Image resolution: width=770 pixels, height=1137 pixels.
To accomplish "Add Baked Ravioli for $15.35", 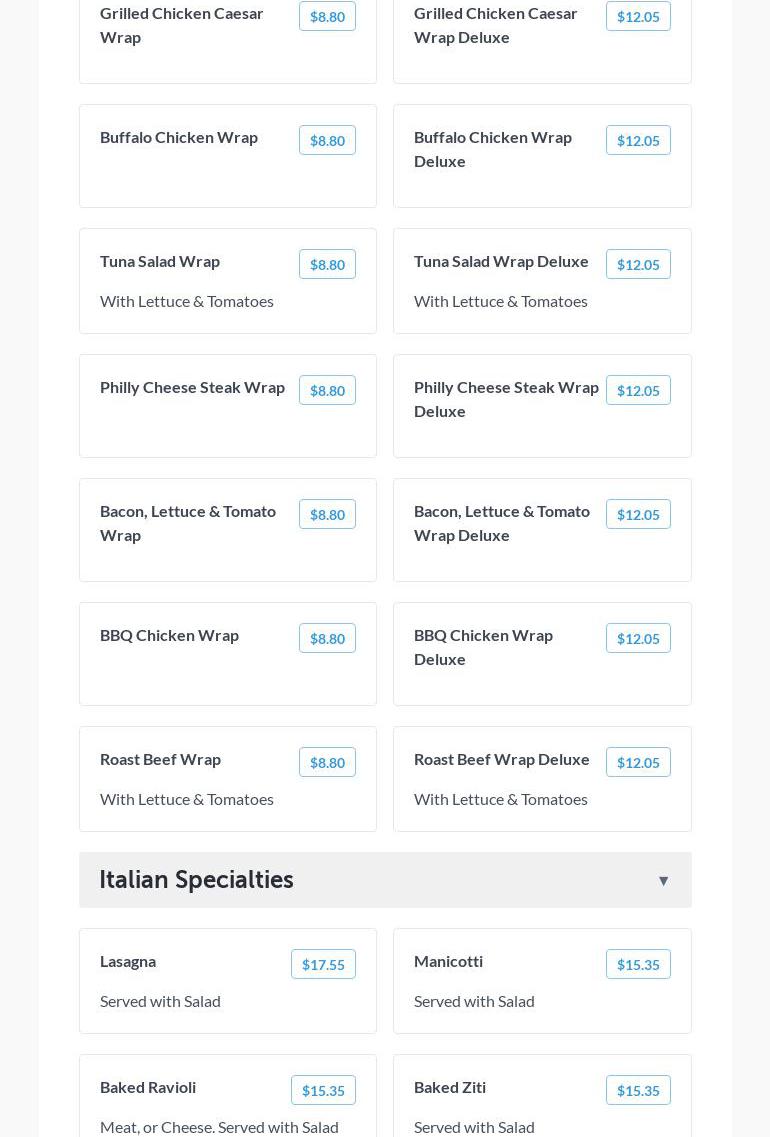I will pyautogui.click(x=323, y=1091).
